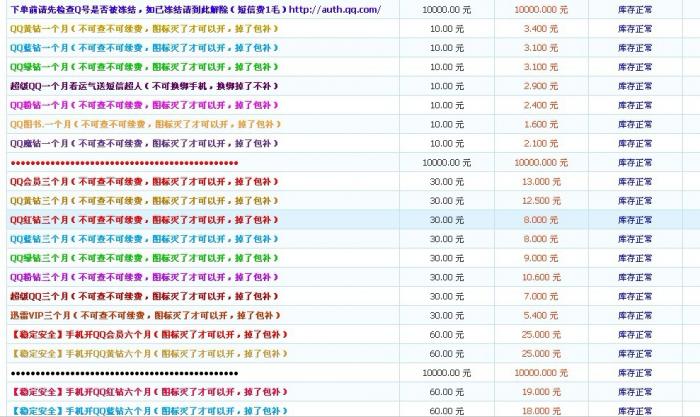
Task: Click the 9.000 元 price value
Action: pyautogui.click(x=541, y=258)
